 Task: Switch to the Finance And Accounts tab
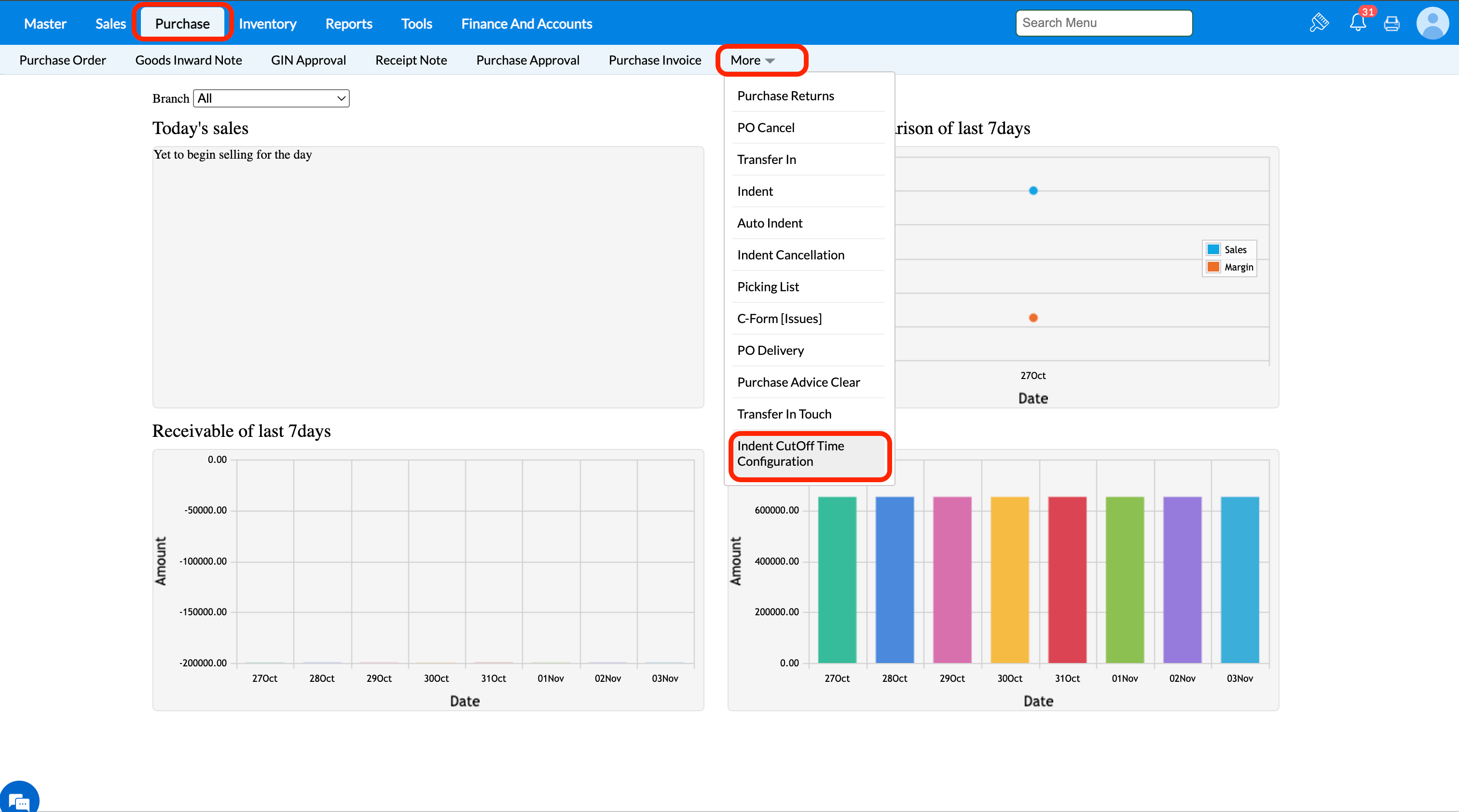point(526,24)
